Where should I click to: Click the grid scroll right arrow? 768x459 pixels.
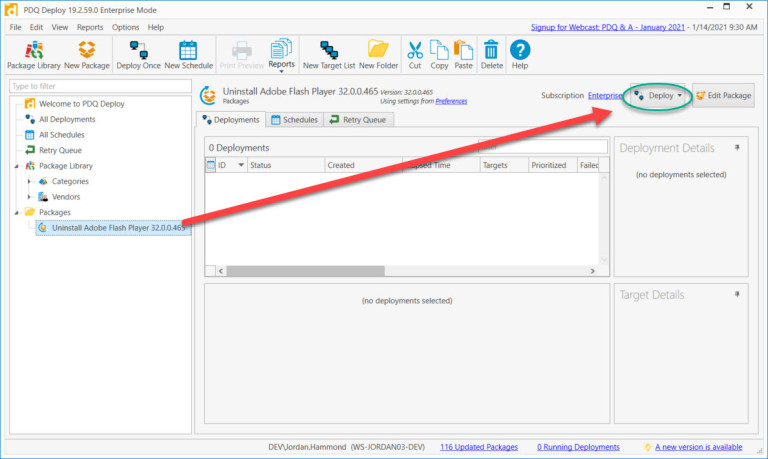pos(592,271)
